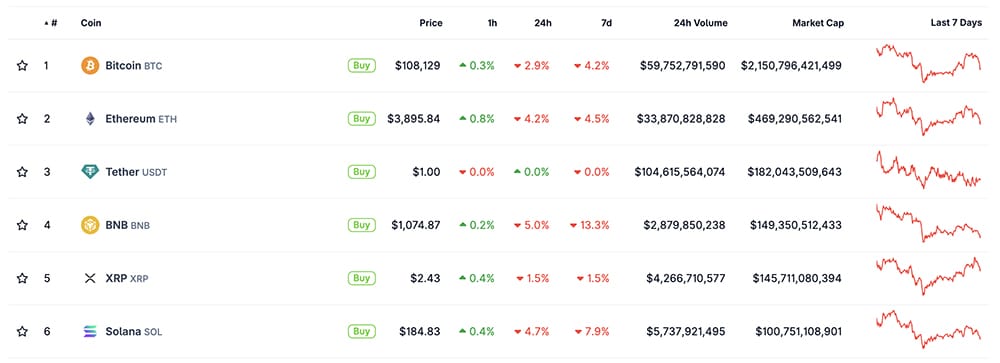Sort by the 7d change column header

(x=607, y=23)
